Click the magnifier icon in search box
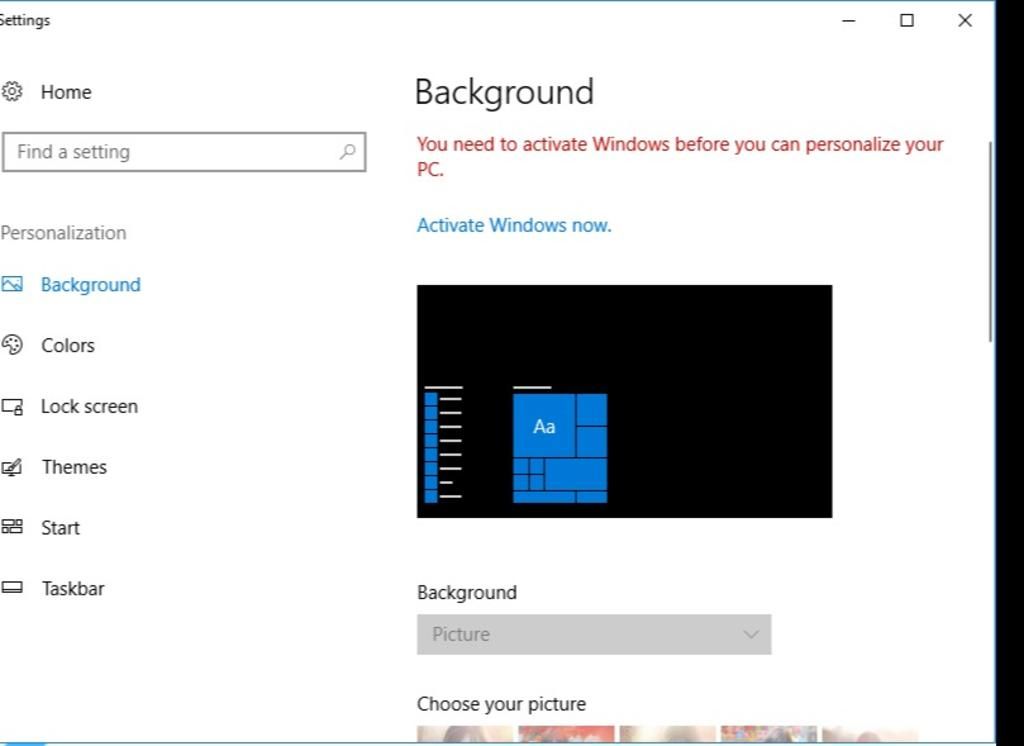The height and width of the screenshot is (746, 1024). coord(347,152)
